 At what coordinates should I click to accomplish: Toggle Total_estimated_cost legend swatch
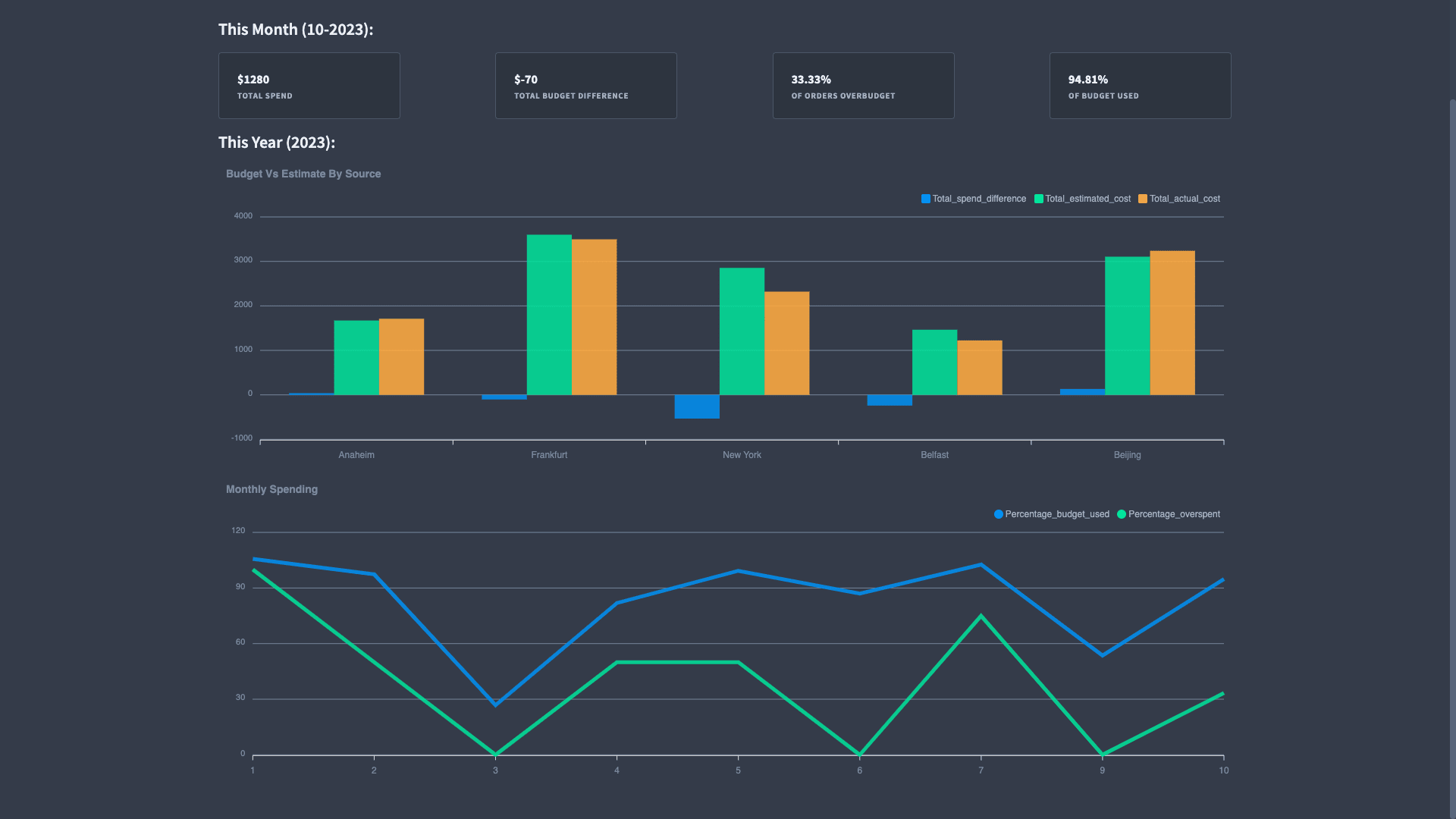[x=1039, y=199]
